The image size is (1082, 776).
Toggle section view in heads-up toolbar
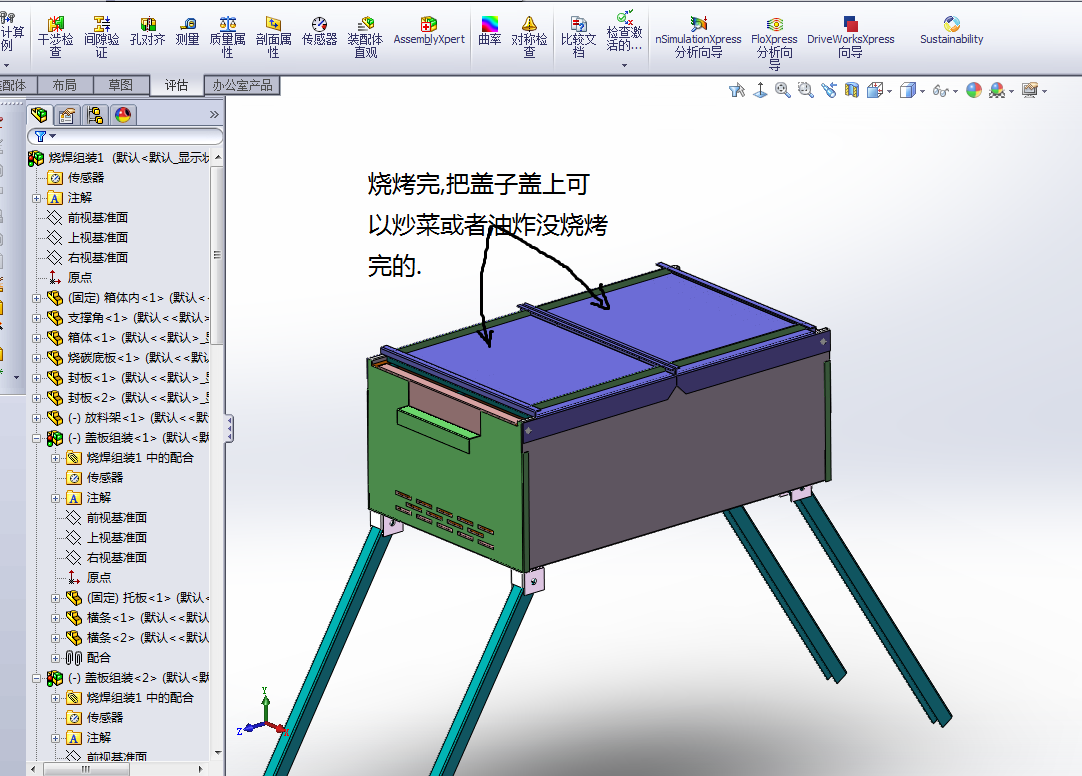pos(852,90)
